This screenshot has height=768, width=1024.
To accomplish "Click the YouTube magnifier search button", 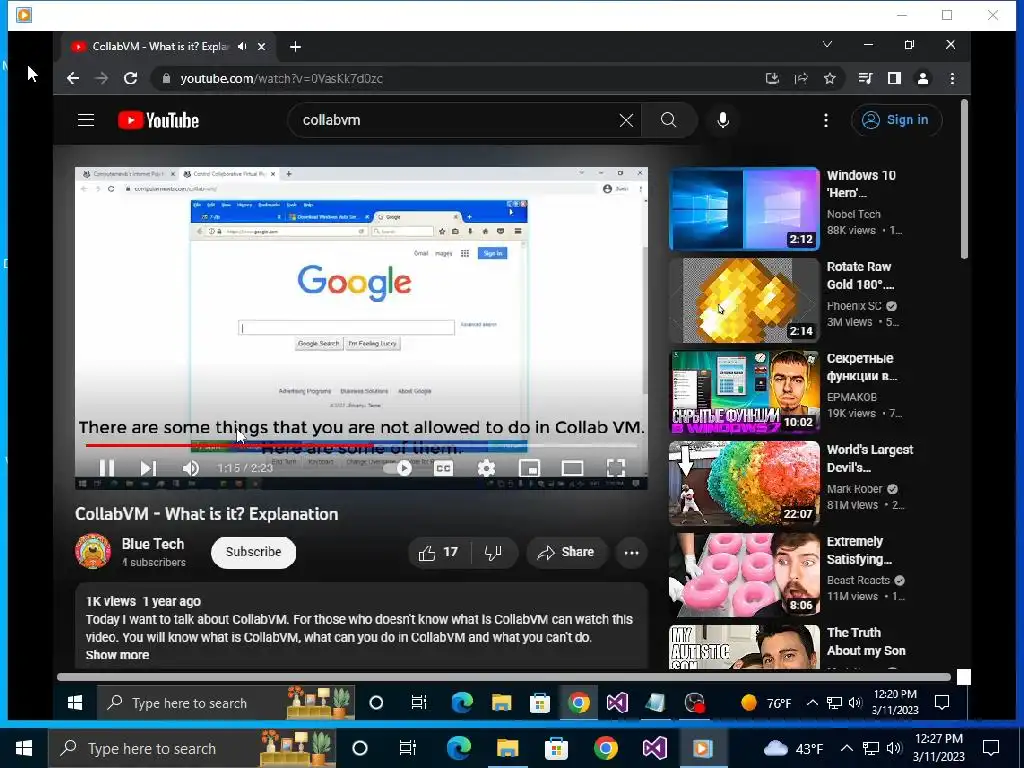I will click(x=669, y=120).
